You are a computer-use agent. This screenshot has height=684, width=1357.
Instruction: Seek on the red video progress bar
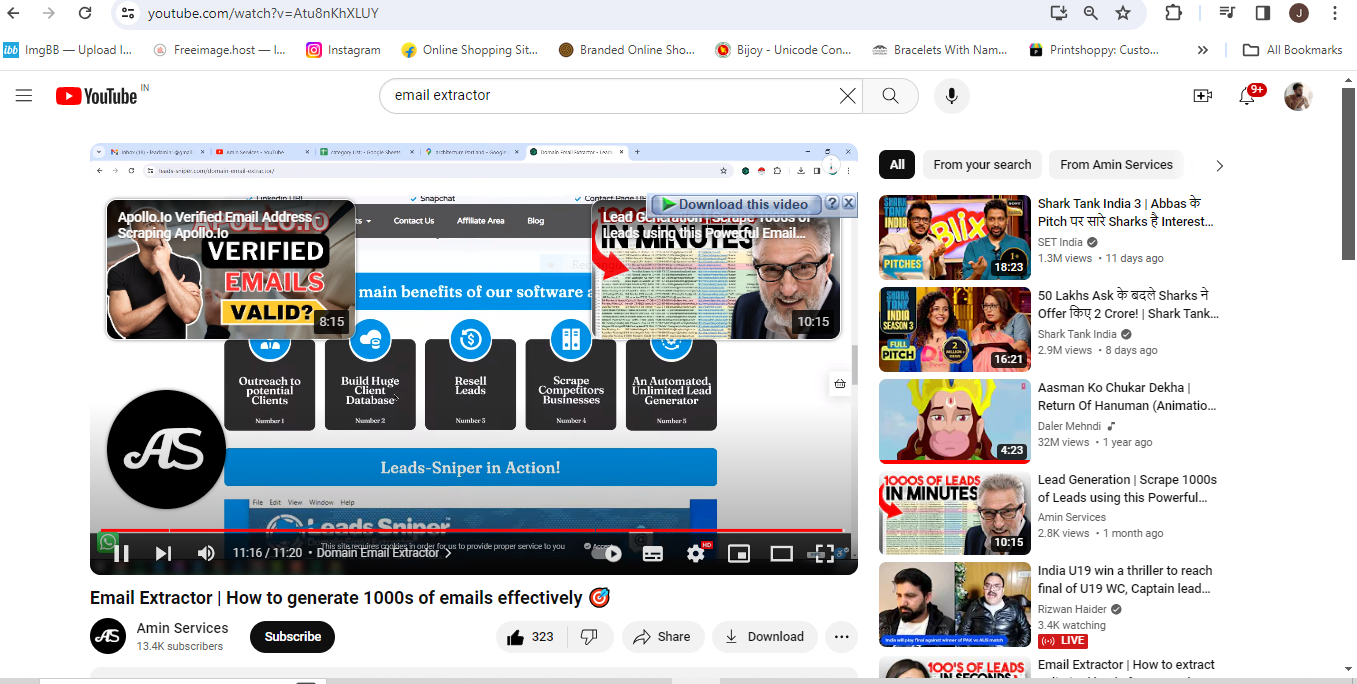pos(473,530)
